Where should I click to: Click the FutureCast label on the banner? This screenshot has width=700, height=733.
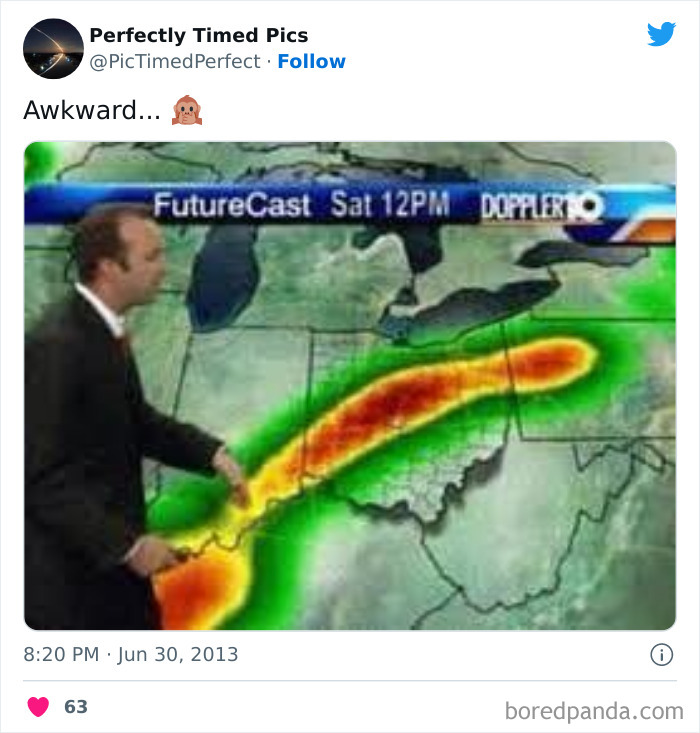click(x=232, y=205)
